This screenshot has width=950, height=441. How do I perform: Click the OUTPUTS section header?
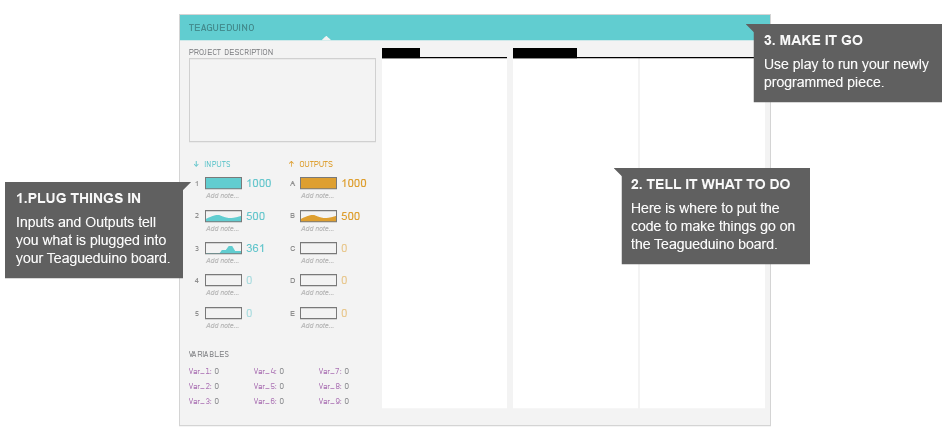[316, 164]
